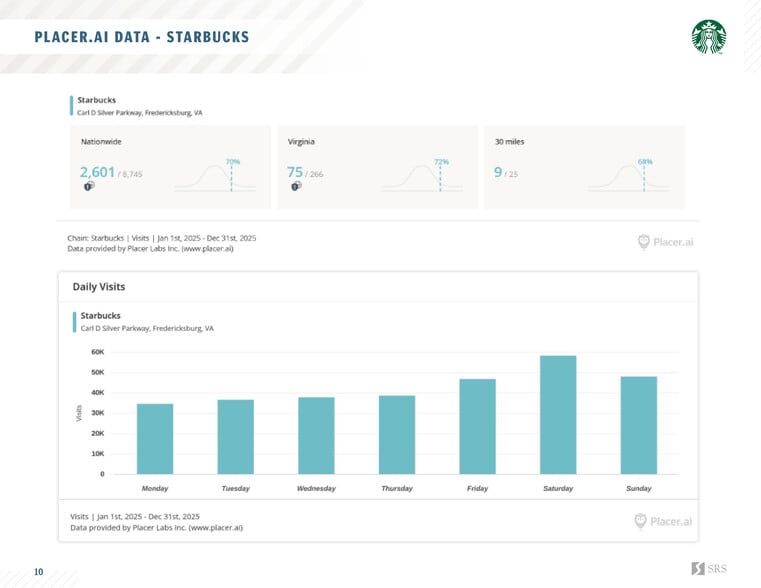Click the Sunday bar in the chart
The image size is (761, 588).
[x=638, y=425]
